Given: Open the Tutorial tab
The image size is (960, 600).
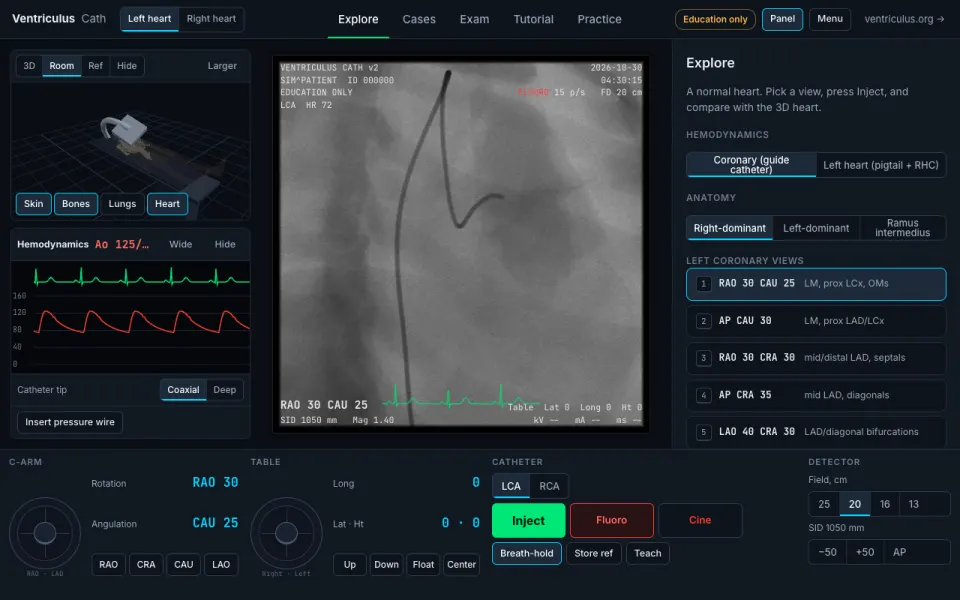Looking at the screenshot, I should point(533,20).
